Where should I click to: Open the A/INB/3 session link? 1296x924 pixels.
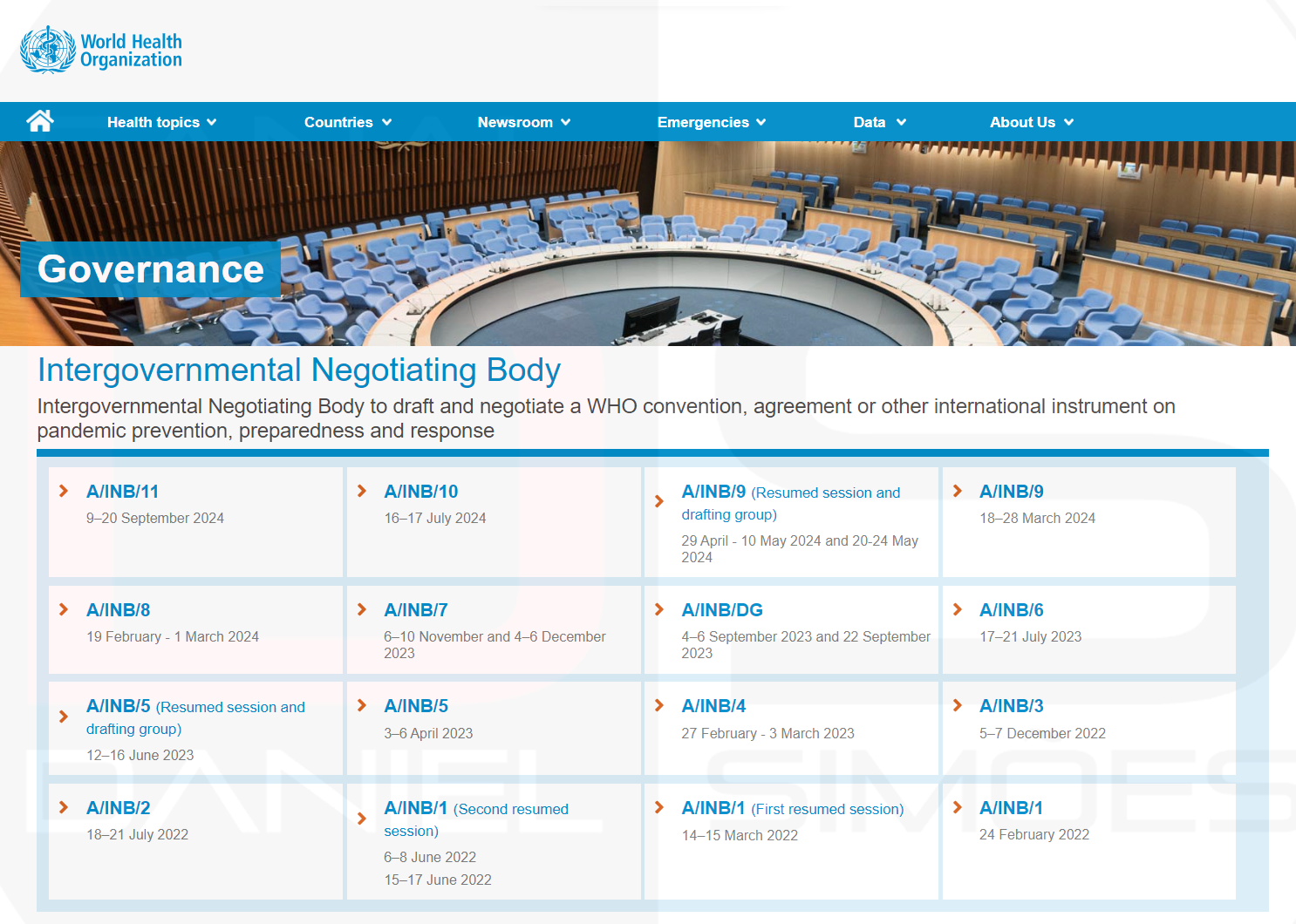click(x=1012, y=706)
